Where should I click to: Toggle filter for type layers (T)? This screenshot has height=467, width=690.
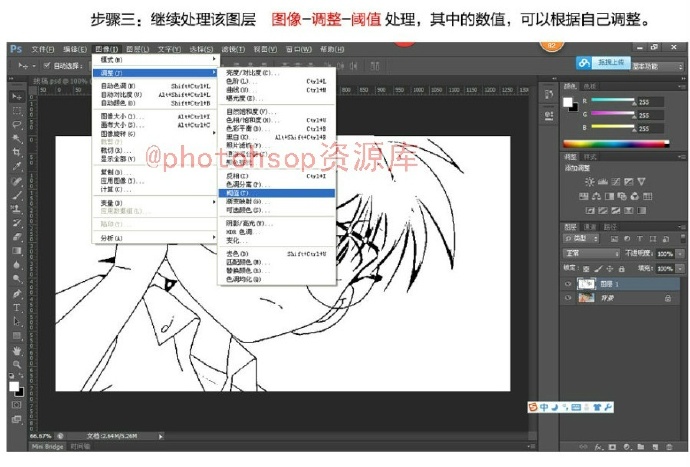640,239
